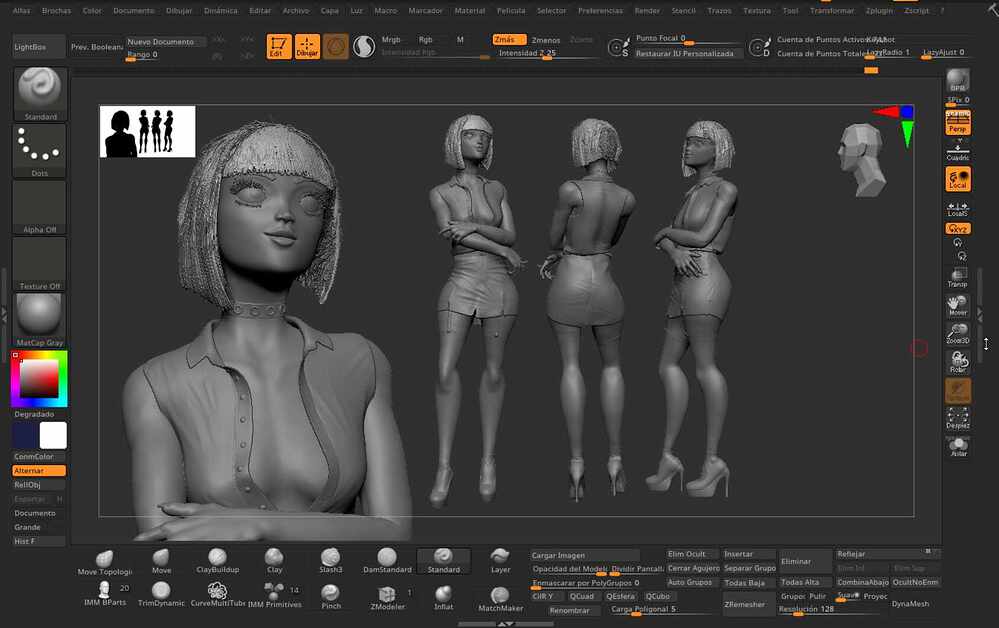
Task: Pick the CurveMultiTube brush
Action: [218, 594]
